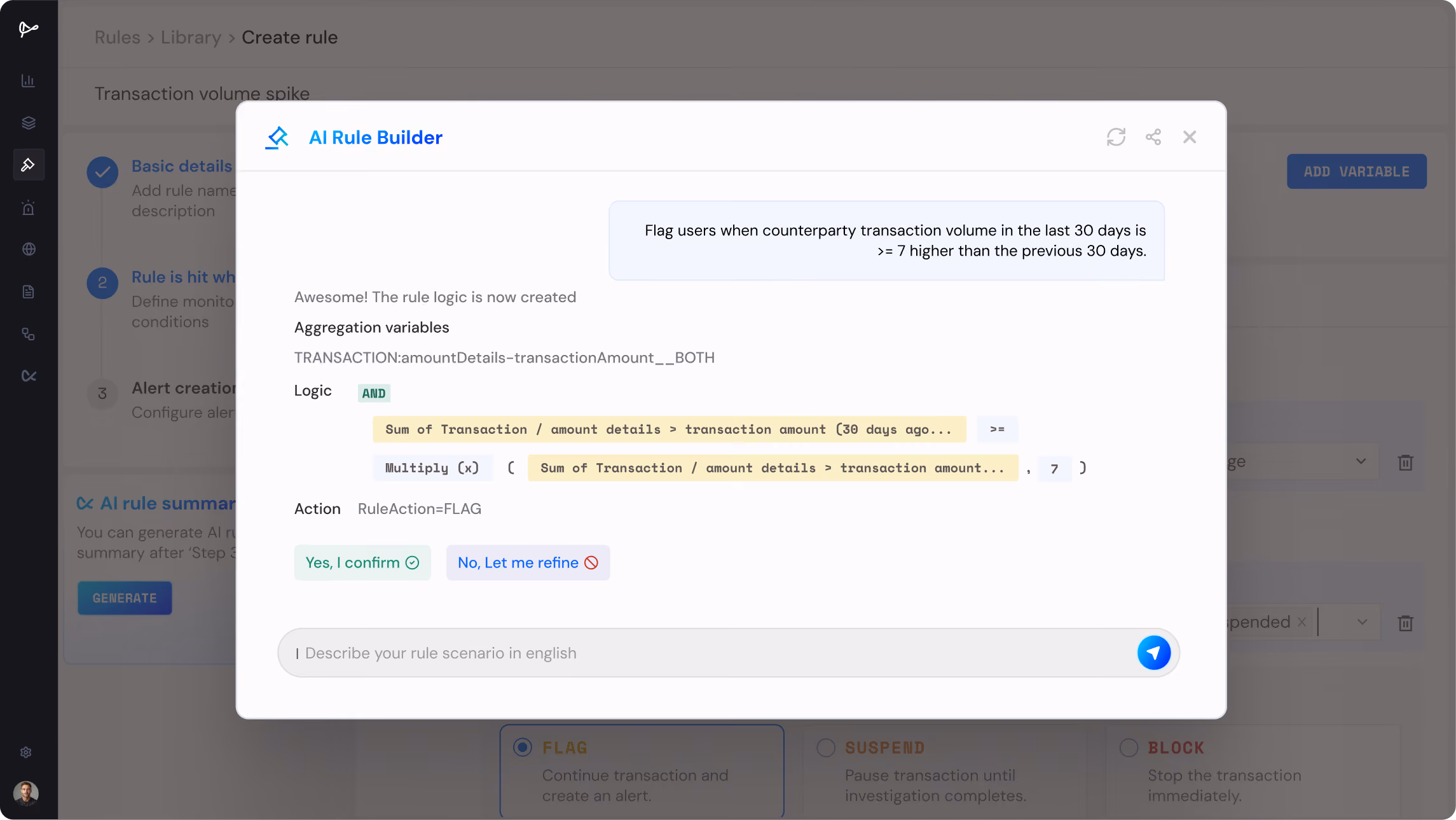Remove the 'pended' tag with its x

point(1301,622)
